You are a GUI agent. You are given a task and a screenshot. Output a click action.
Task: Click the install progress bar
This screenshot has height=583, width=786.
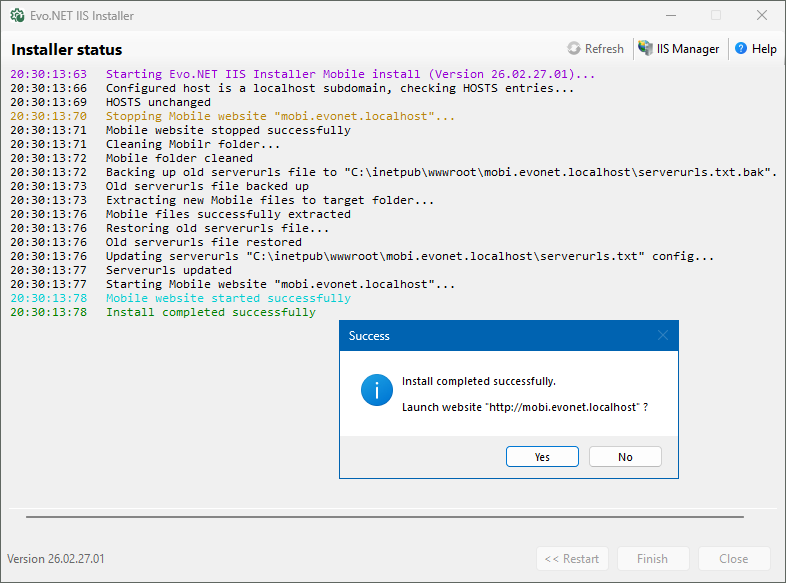coord(384,517)
